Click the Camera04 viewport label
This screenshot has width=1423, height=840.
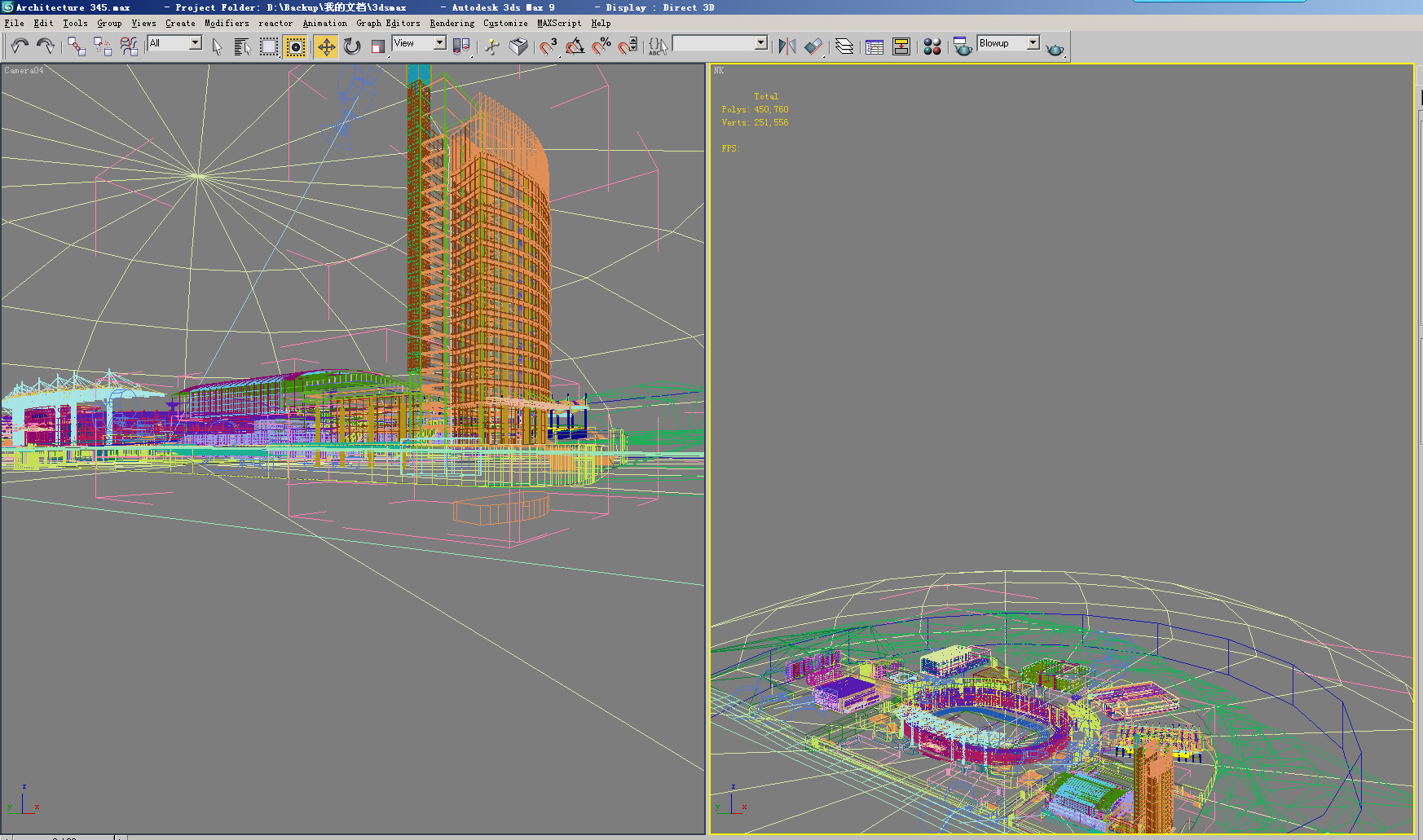[24, 71]
